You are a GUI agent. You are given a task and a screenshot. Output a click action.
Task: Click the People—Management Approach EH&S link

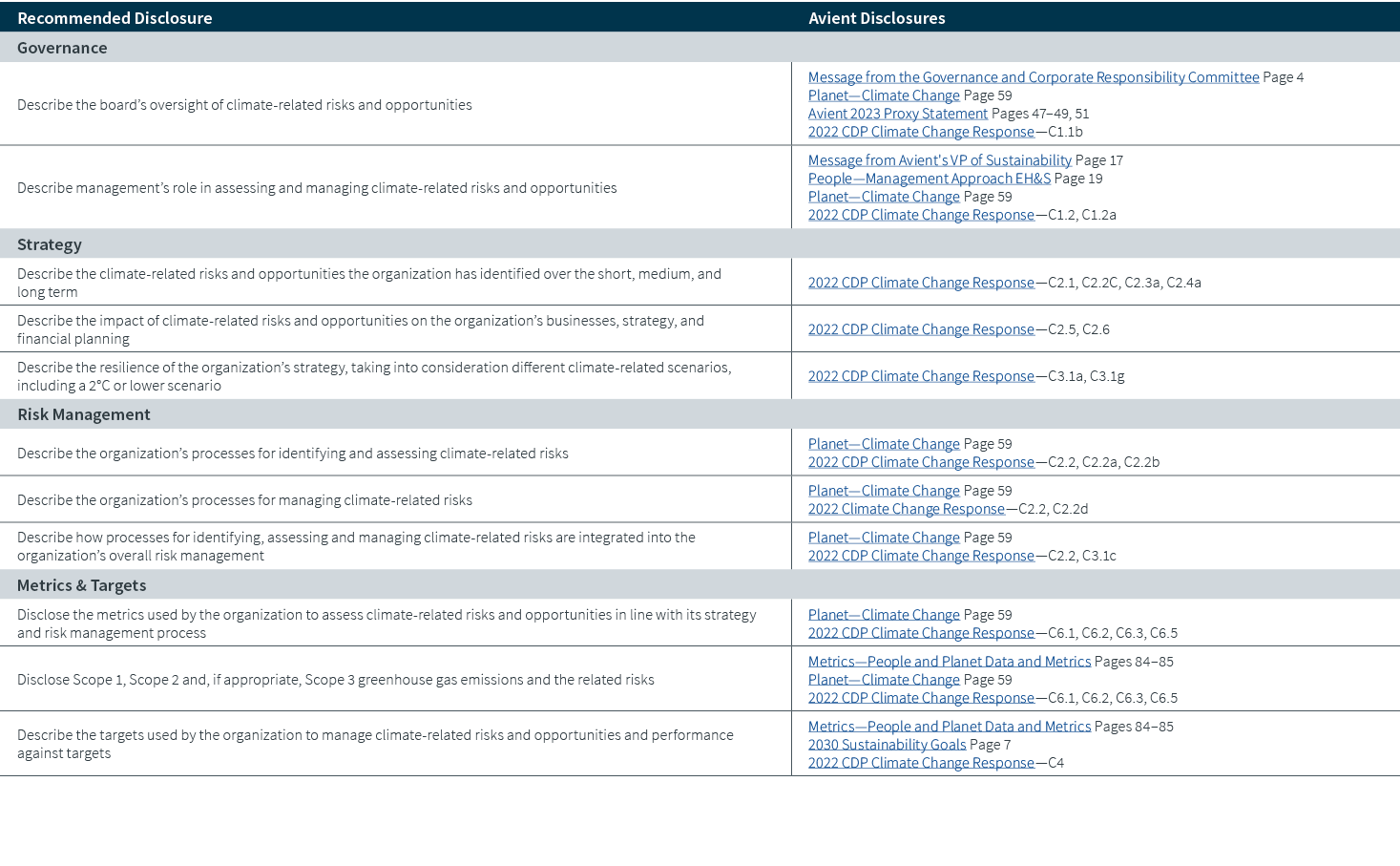click(x=929, y=179)
